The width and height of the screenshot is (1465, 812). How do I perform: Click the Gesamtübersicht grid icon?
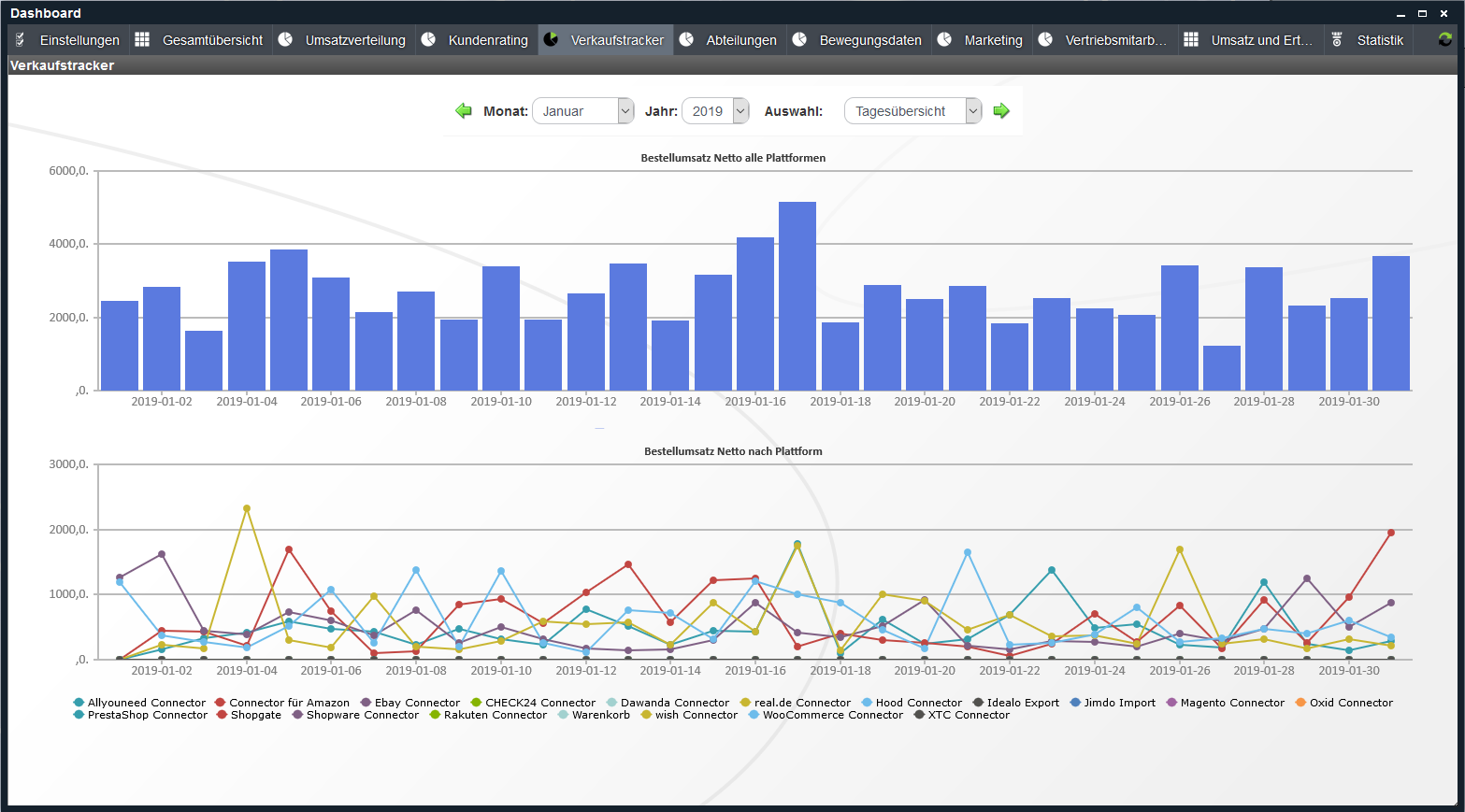point(142,39)
